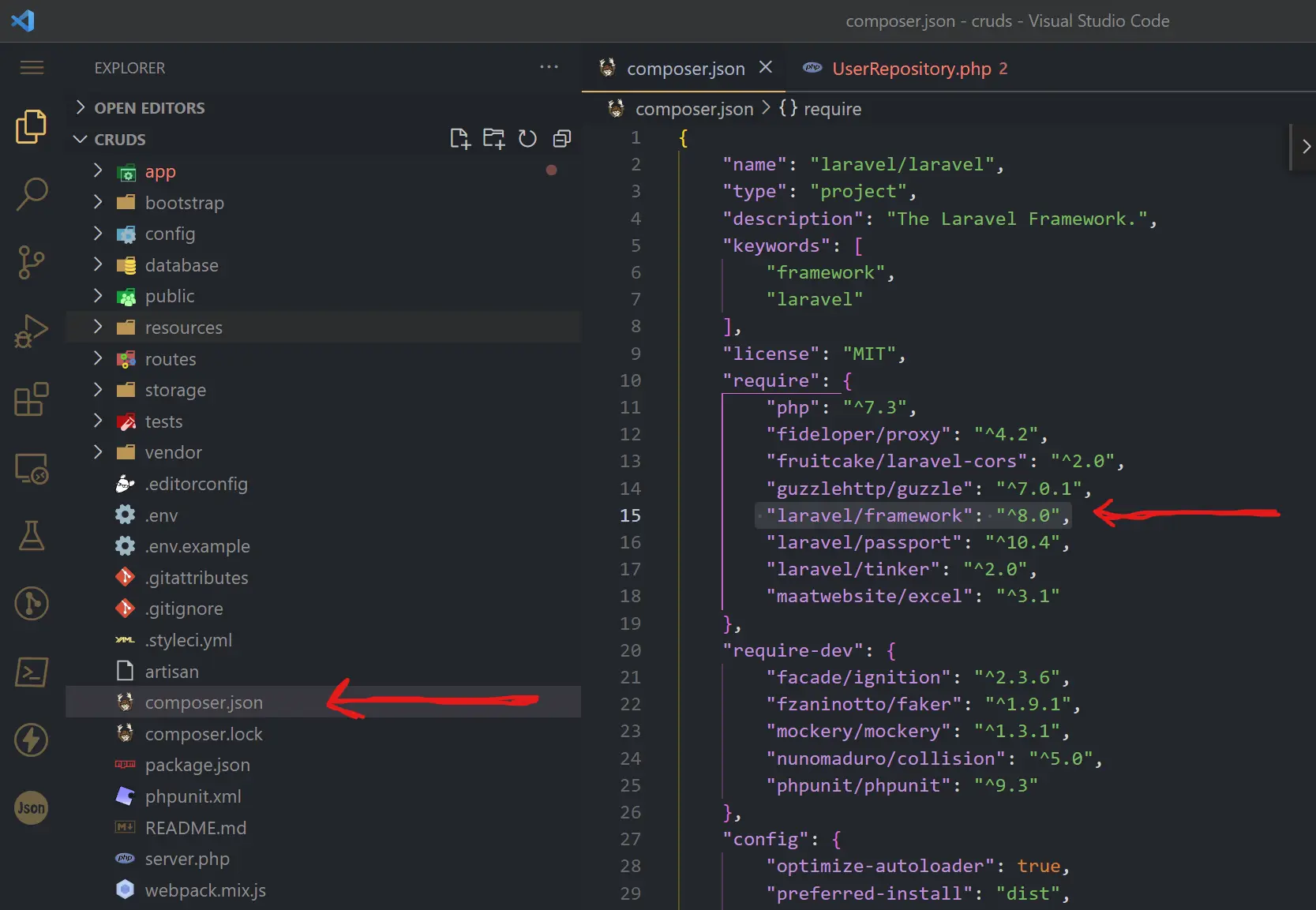Open the hamburger application menu
The image size is (1316, 910).
[32, 68]
